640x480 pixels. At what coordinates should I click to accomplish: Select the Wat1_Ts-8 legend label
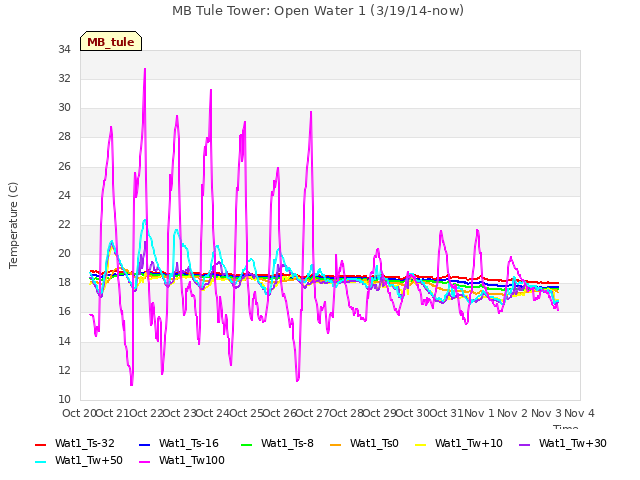287,444
